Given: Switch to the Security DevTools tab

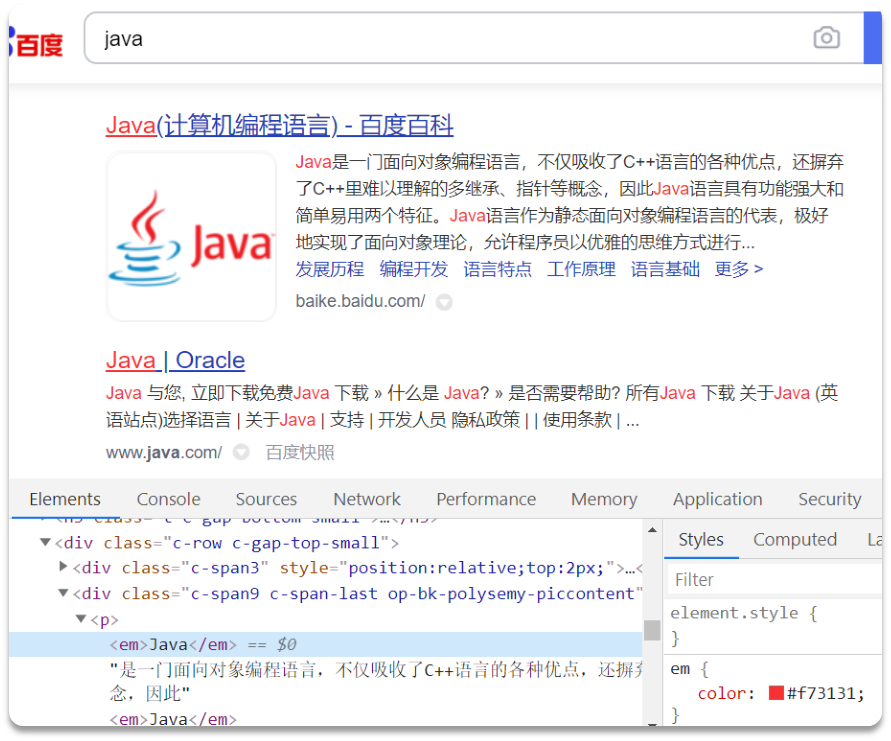Looking at the screenshot, I should [x=830, y=499].
